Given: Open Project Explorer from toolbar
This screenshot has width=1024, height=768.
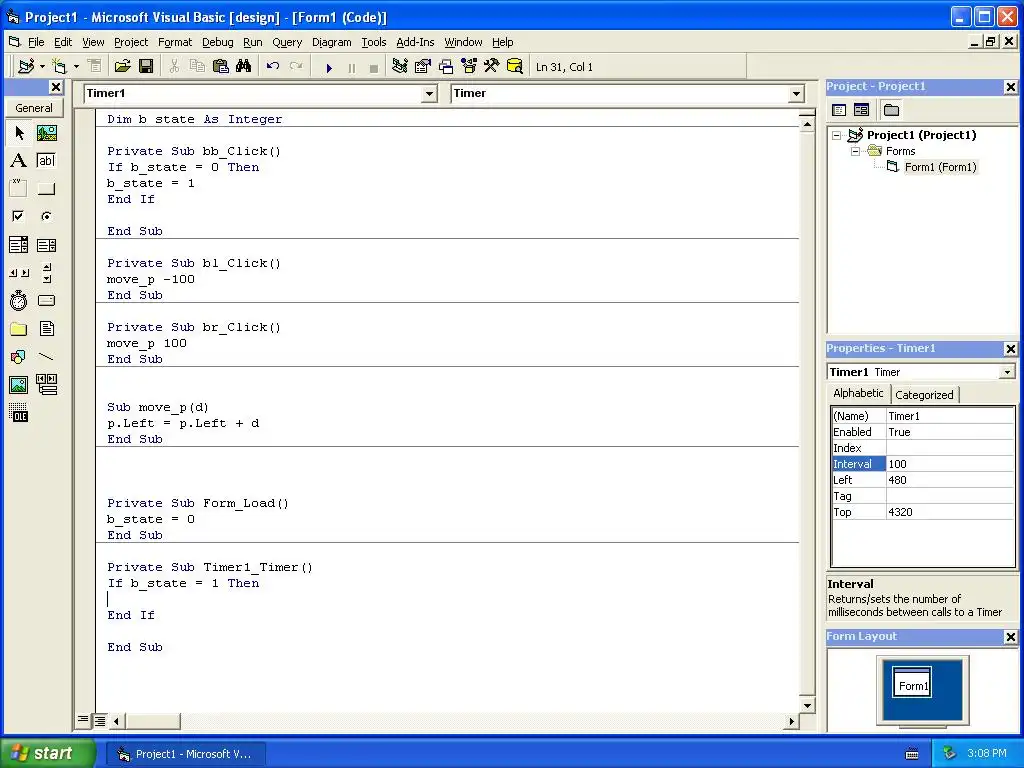Looking at the screenshot, I should [400, 67].
